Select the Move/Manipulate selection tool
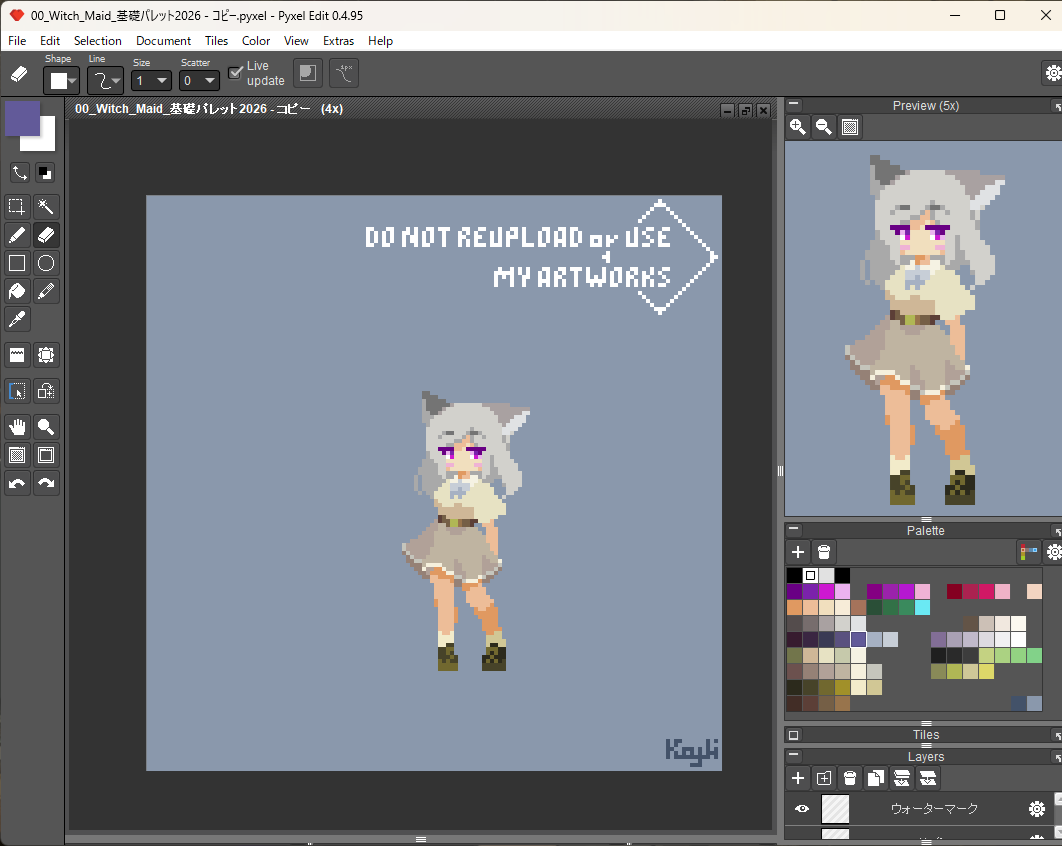The image size is (1062, 846). (x=17, y=391)
